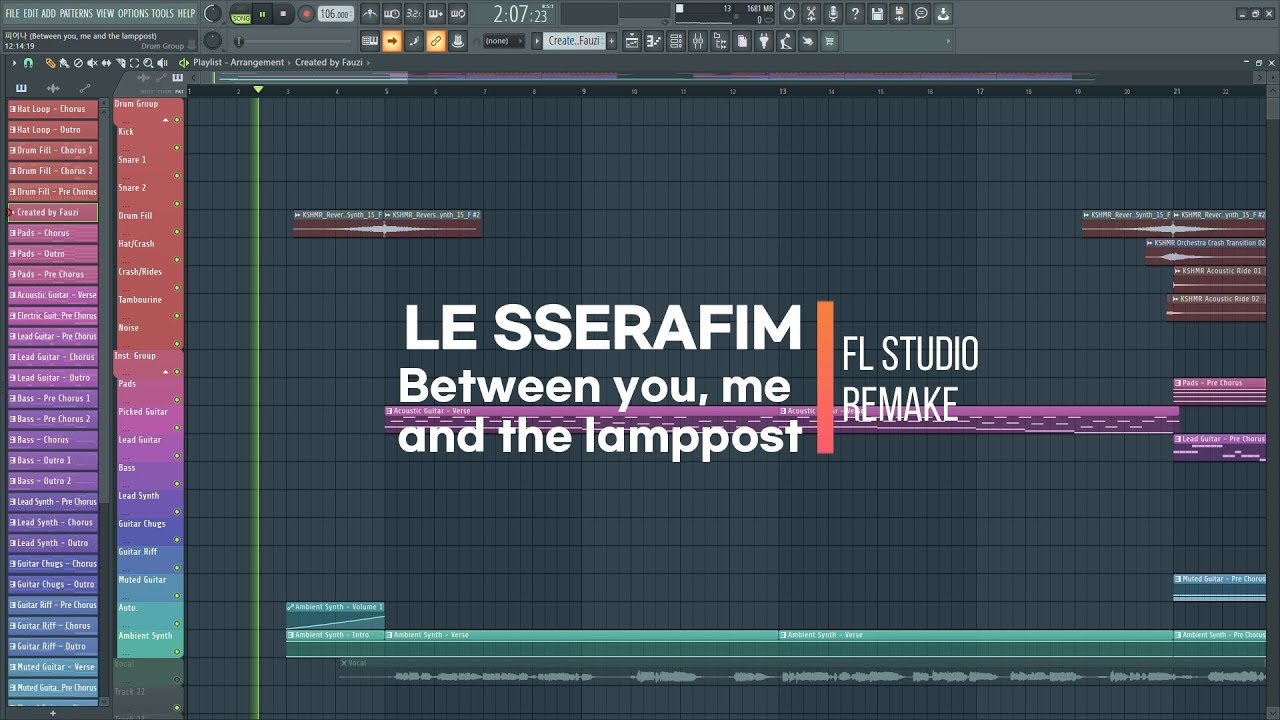
Task: Select 'Hat Loop - Chorus' in picker
Action: (x=53, y=109)
